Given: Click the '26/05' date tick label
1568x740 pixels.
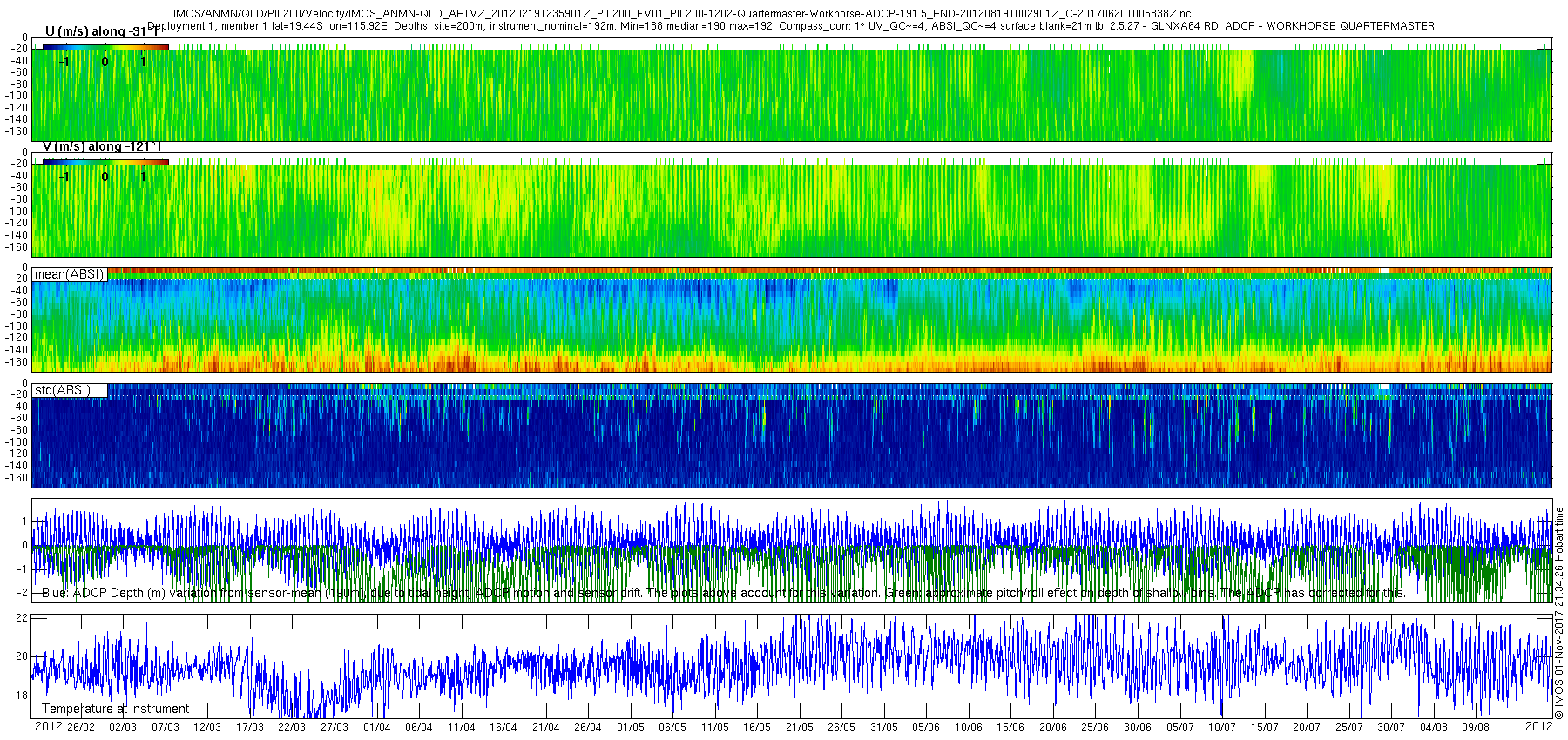Looking at the screenshot, I should [841, 728].
